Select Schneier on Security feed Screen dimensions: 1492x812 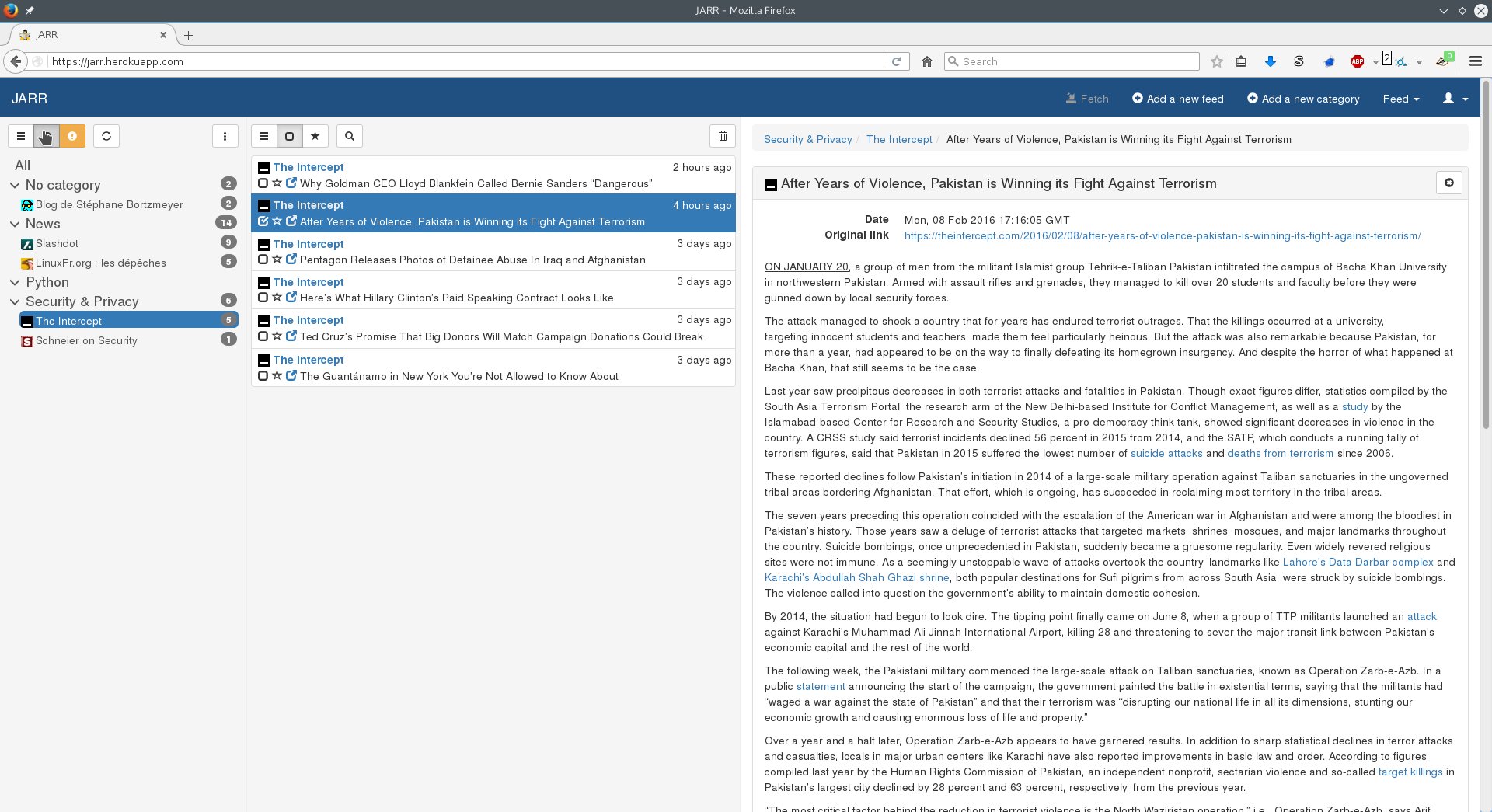pos(86,340)
